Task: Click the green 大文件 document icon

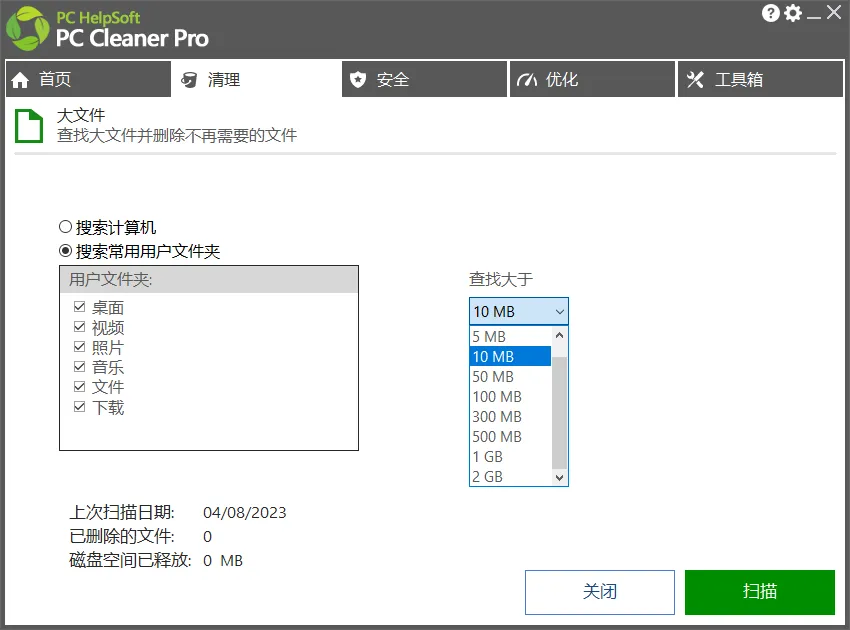Action: [28, 127]
